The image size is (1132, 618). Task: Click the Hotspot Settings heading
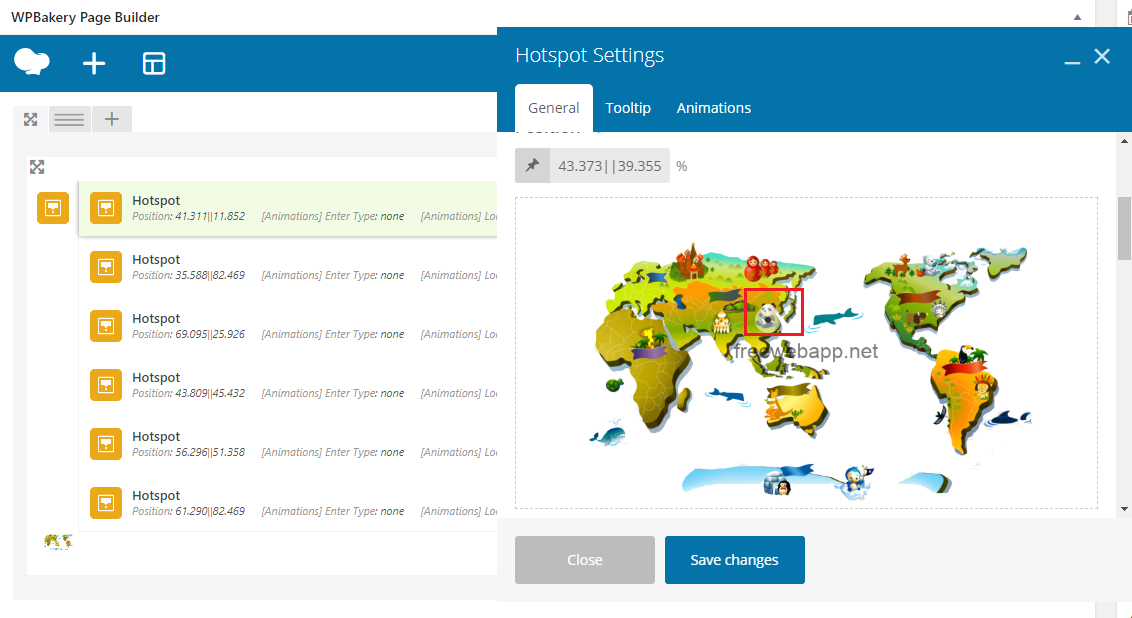[590, 56]
